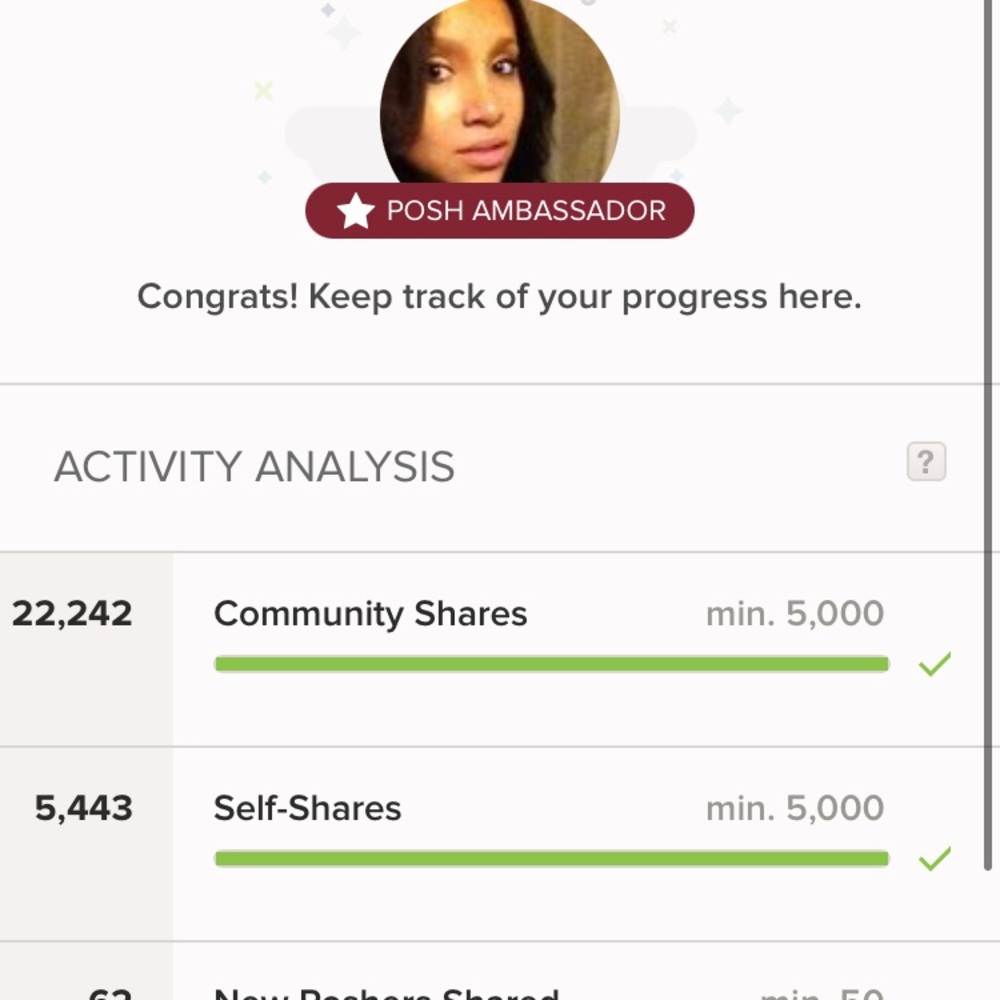Click the Self-Shares progress bar
The height and width of the screenshot is (1000, 1000).
pos(552,858)
